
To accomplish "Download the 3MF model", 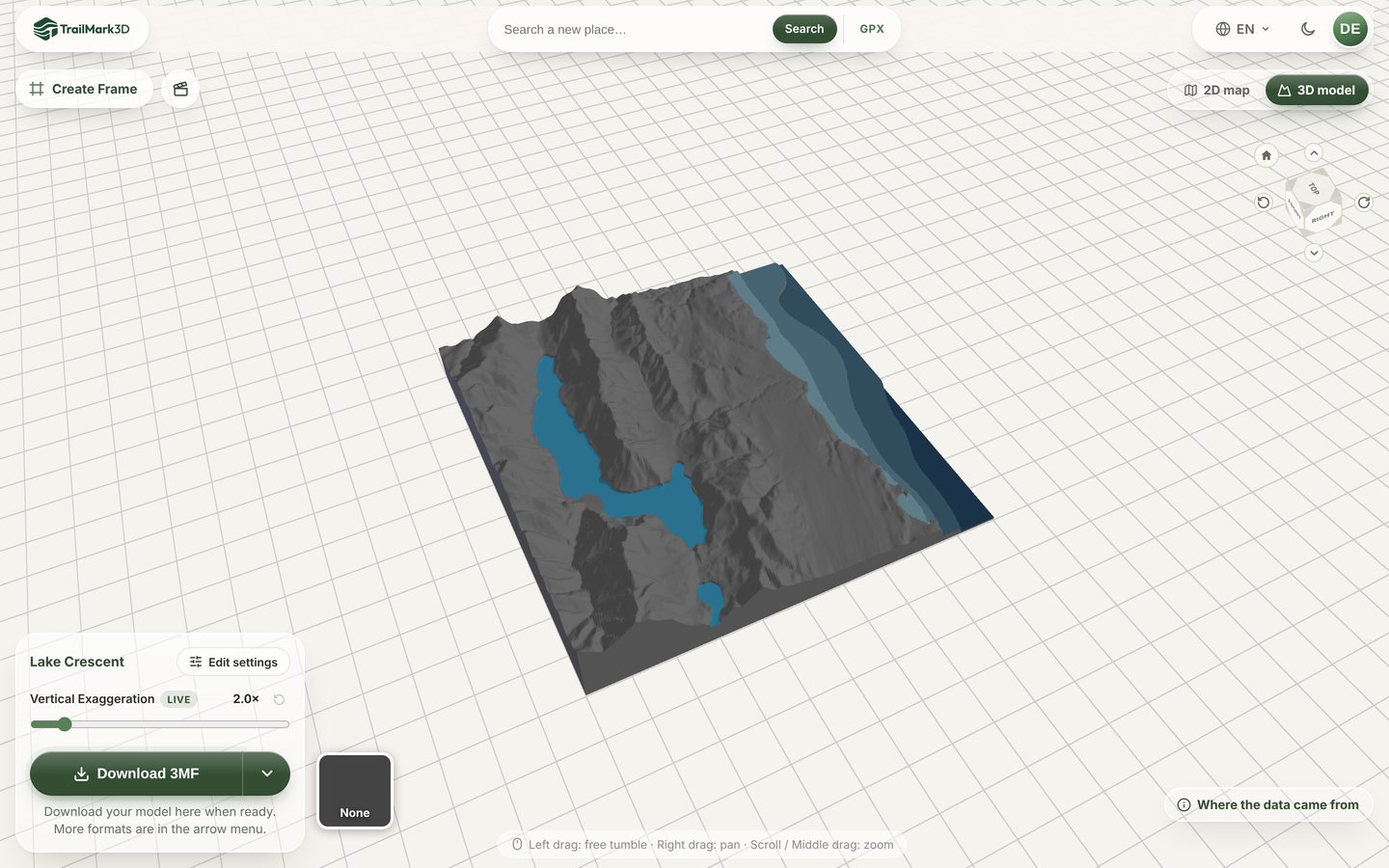I will [x=136, y=773].
